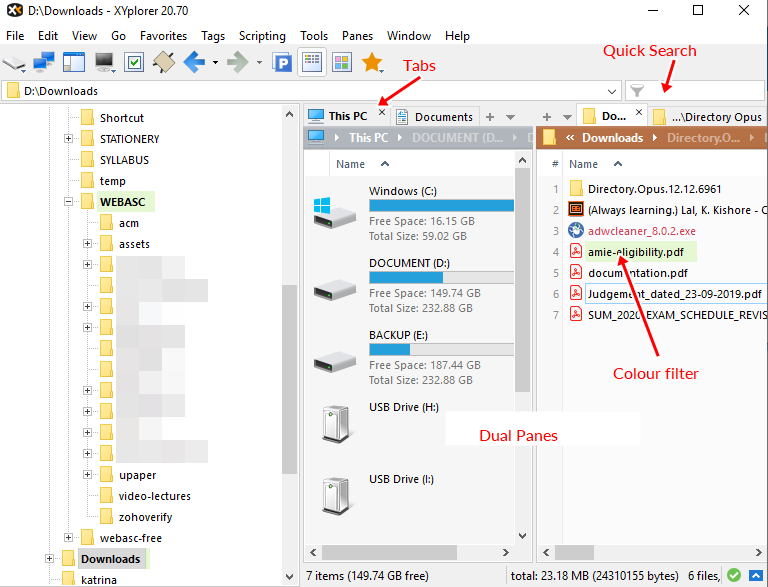Add a new tab in left pane
Image resolution: width=768 pixels, height=587 pixels.
click(490, 117)
